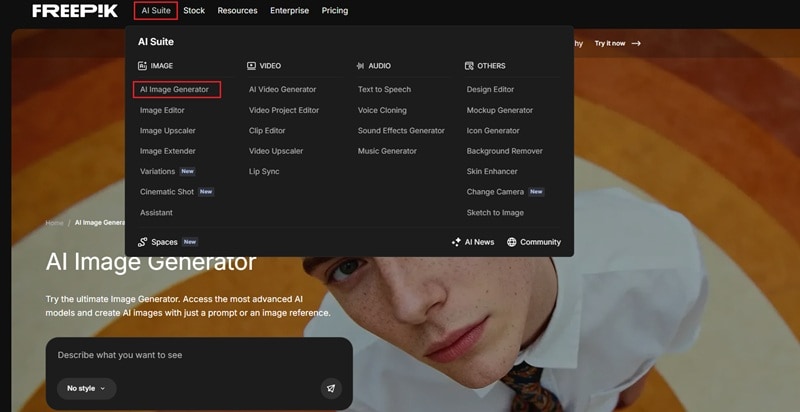Open the Stock menu
This screenshot has width=800, height=412.
coord(194,11)
